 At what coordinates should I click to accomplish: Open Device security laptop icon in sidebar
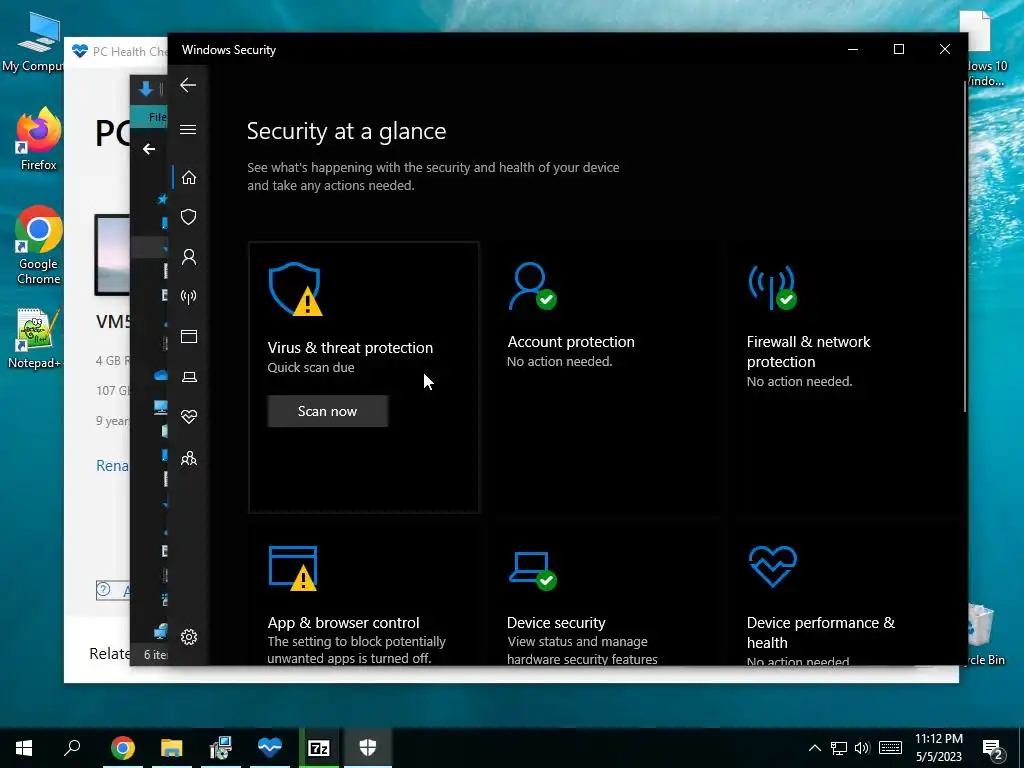pos(189,377)
